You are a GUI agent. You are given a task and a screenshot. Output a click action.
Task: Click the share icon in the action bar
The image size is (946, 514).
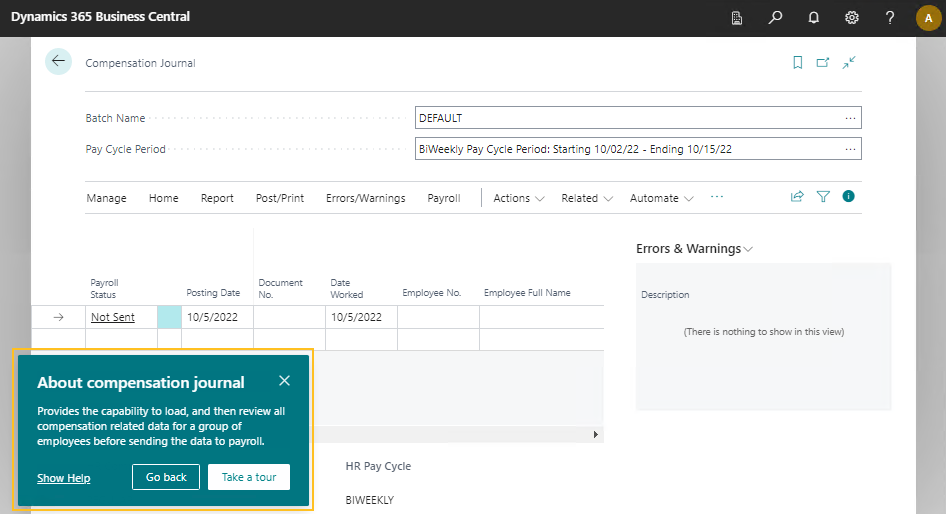[797, 197]
